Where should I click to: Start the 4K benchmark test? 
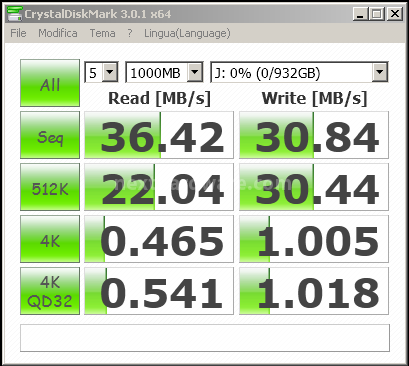click(x=50, y=239)
